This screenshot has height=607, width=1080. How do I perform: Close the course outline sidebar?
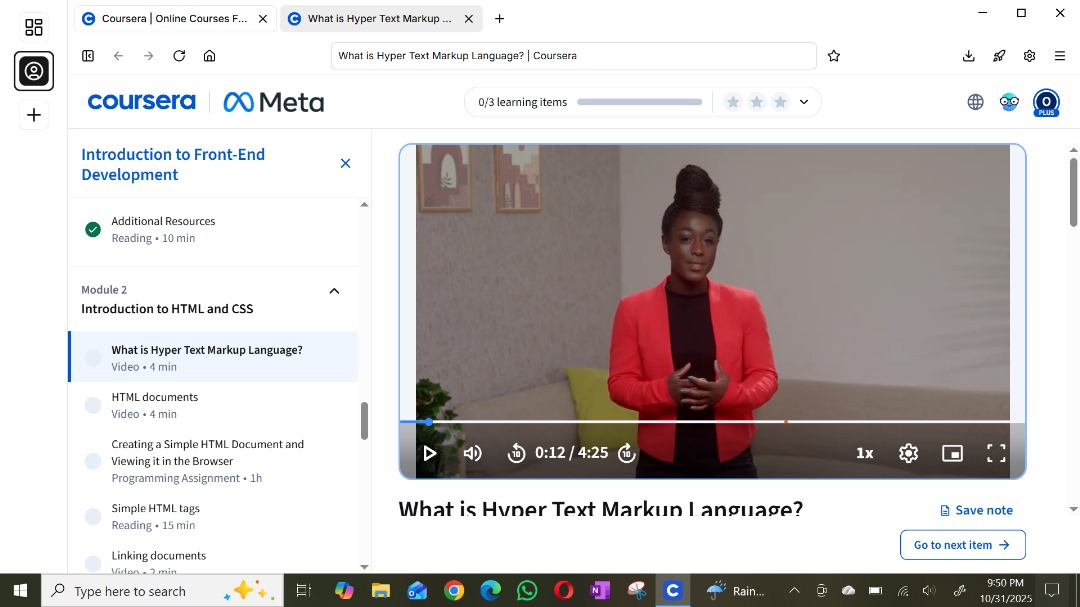click(346, 163)
